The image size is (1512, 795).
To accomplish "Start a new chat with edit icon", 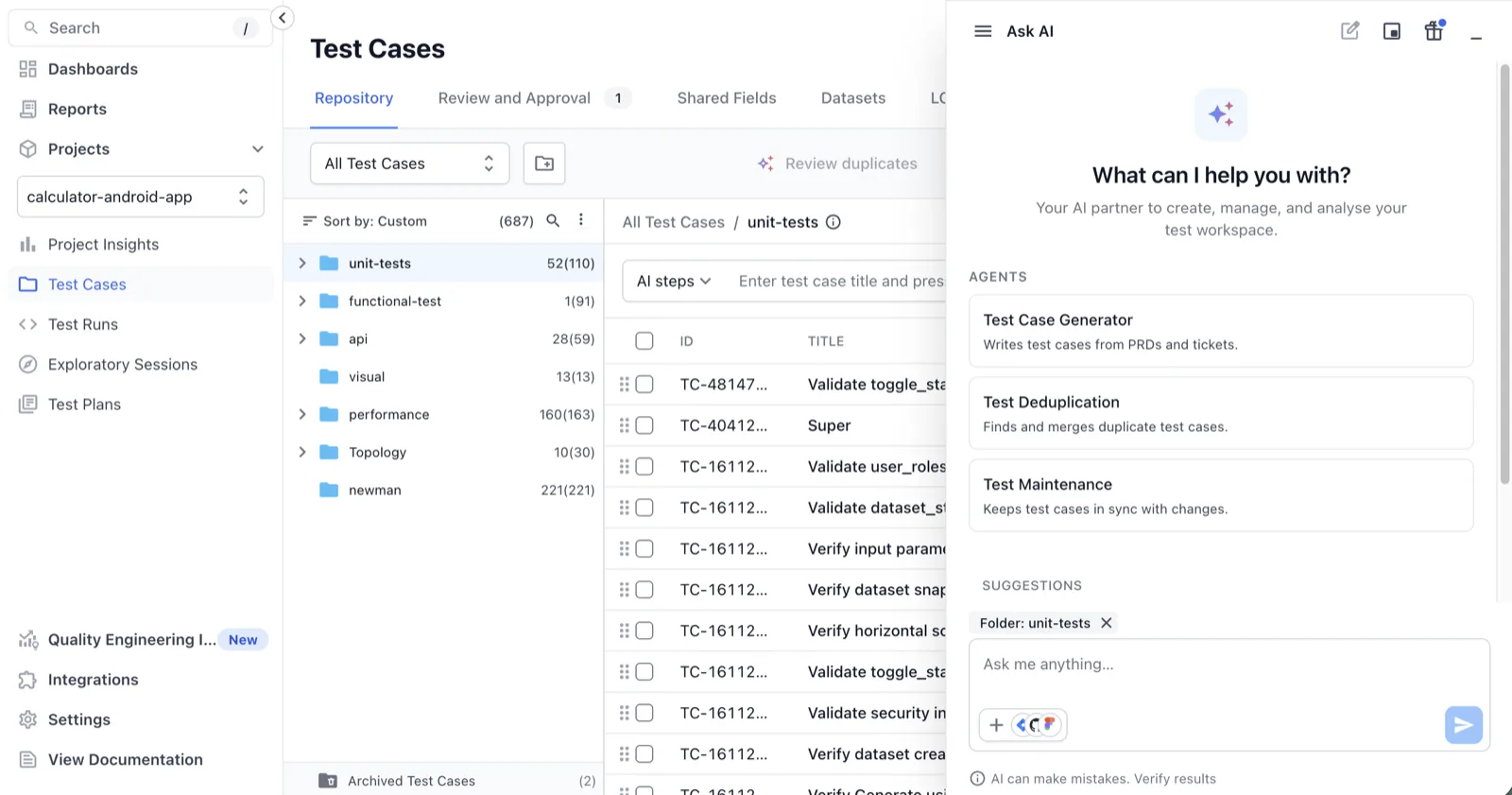I will [1350, 31].
